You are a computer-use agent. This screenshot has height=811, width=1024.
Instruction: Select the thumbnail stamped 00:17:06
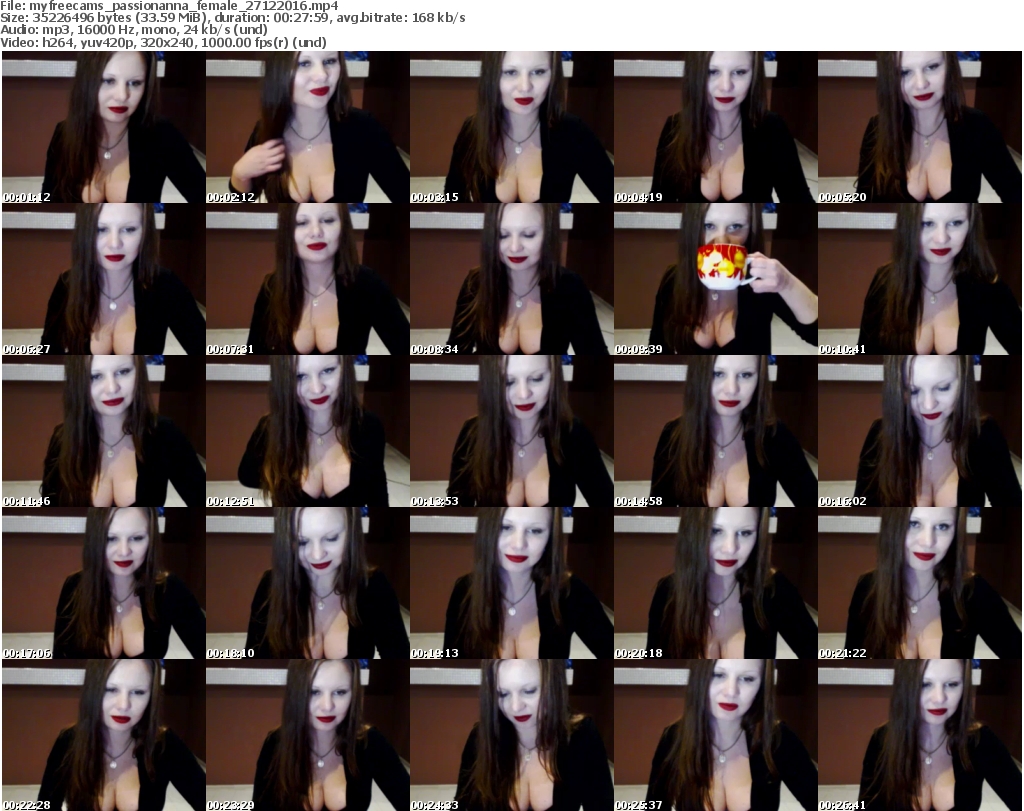pos(103,583)
